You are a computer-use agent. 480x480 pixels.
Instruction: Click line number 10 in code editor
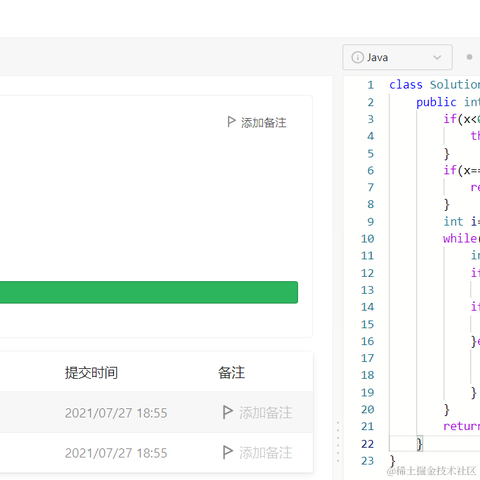click(368, 239)
